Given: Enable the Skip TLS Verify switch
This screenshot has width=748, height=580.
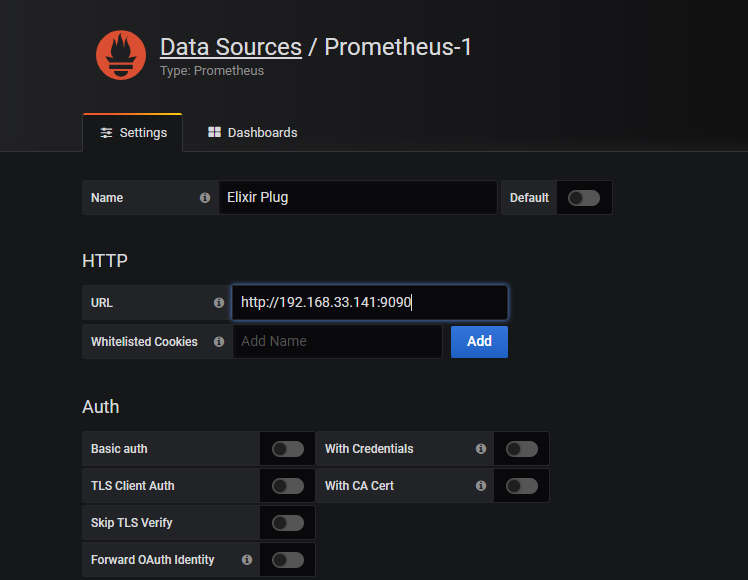Looking at the screenshot, I should (288, 523).
